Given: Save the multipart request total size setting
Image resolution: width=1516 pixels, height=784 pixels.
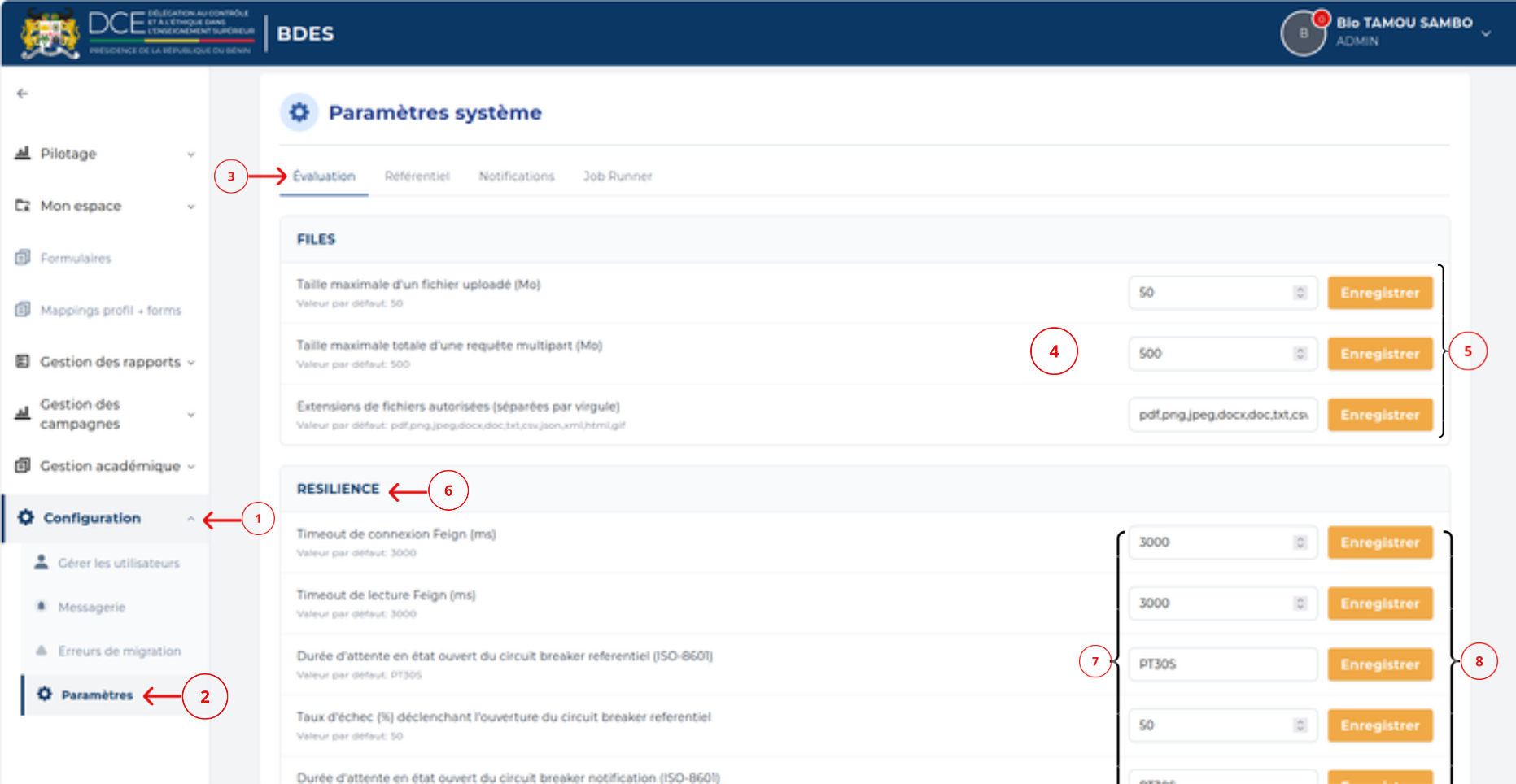Looking at the screenshot, I should 1380,354.
